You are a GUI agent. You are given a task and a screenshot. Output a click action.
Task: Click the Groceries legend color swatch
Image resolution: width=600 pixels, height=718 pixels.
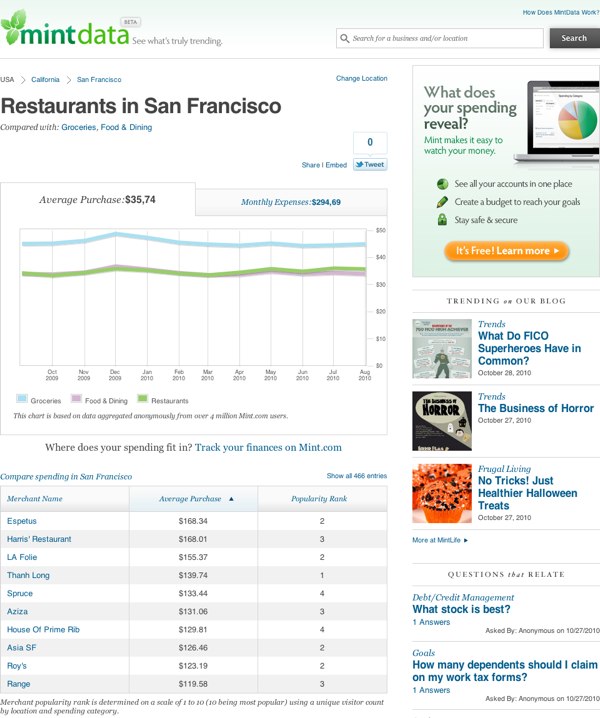click(x=20, y=400)
